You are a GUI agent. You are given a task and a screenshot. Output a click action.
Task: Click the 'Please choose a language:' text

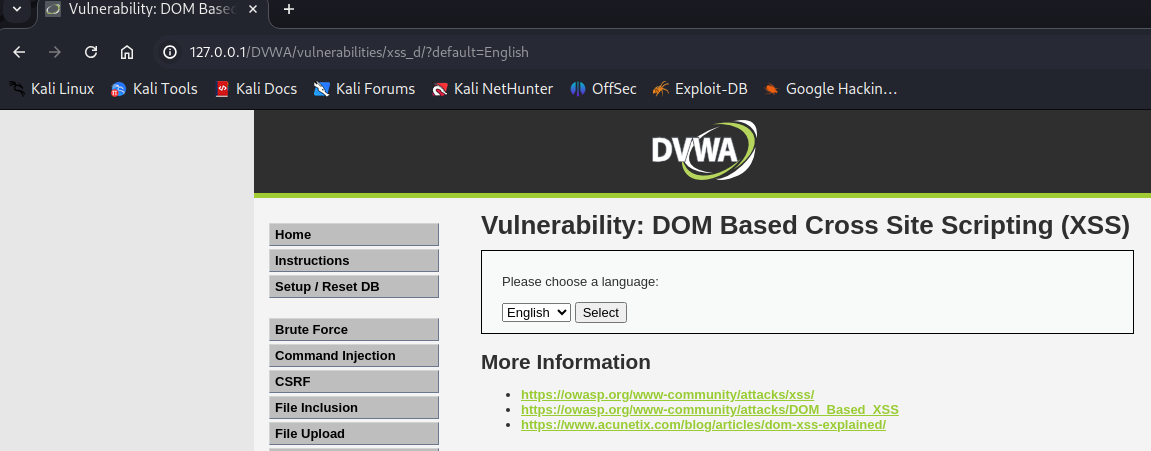[x=580, y=282]
